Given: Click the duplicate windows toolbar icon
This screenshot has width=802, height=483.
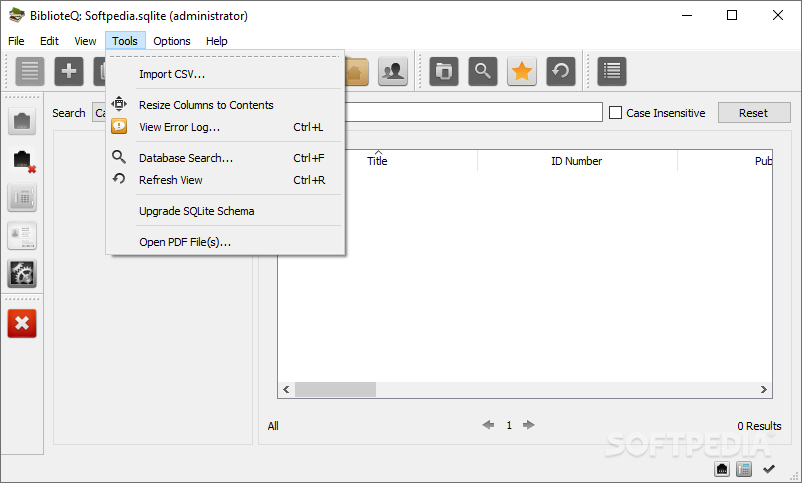Looking at the screenshot, I should click(443, 71).
